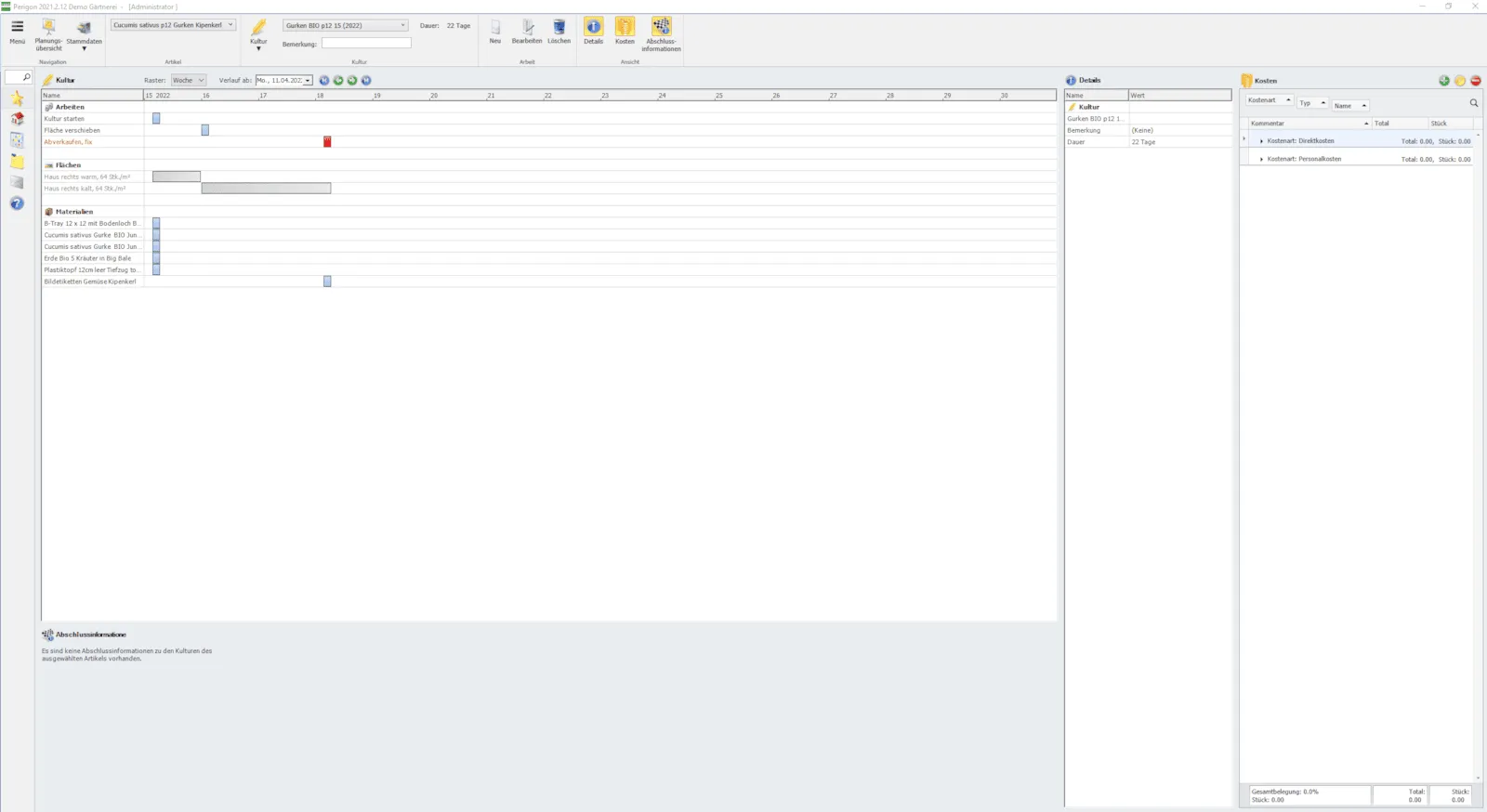Click red remove icon in Kosten panel
1487x812 pixels.
pos(1476,81)
